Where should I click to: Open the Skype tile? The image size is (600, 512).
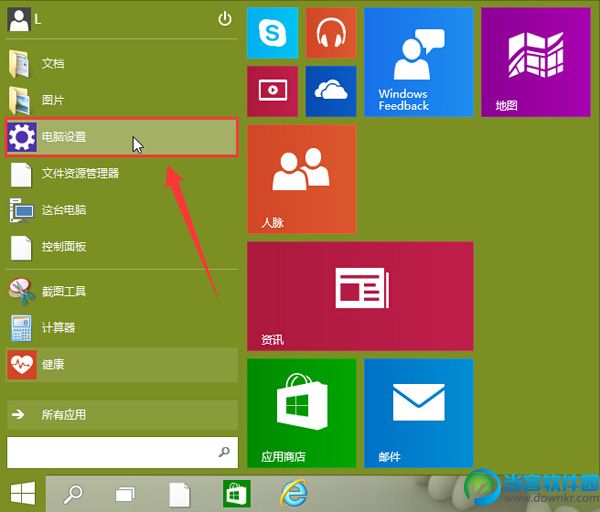[x=272, y=33]
